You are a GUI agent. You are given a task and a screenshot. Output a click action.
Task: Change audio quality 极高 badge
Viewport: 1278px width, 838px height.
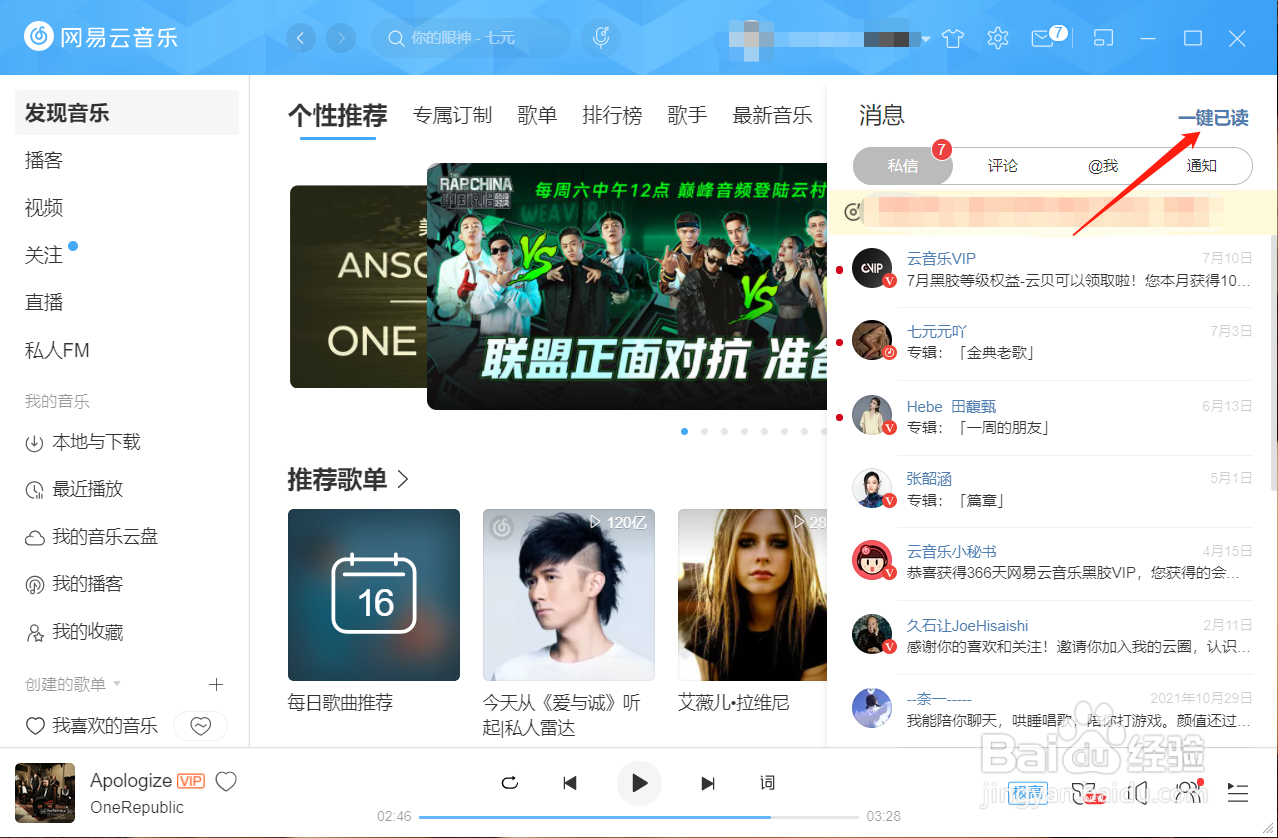(x=1027, y=793)
